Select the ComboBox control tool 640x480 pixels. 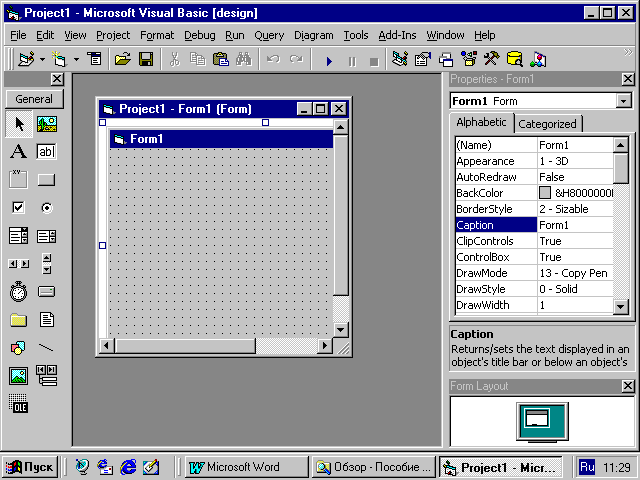pos(19,236)
